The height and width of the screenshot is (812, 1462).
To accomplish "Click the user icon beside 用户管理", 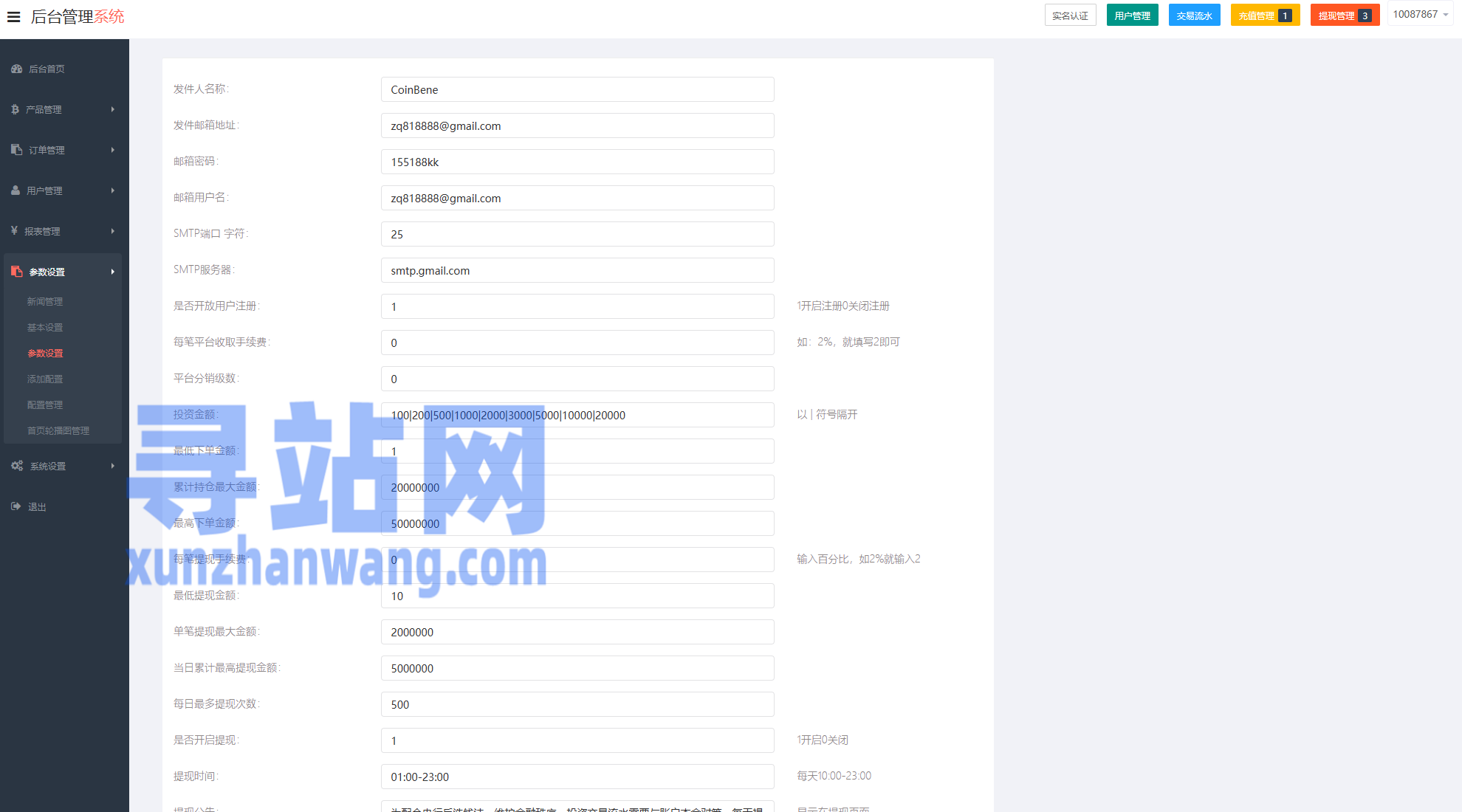I will tap(16, 190).
